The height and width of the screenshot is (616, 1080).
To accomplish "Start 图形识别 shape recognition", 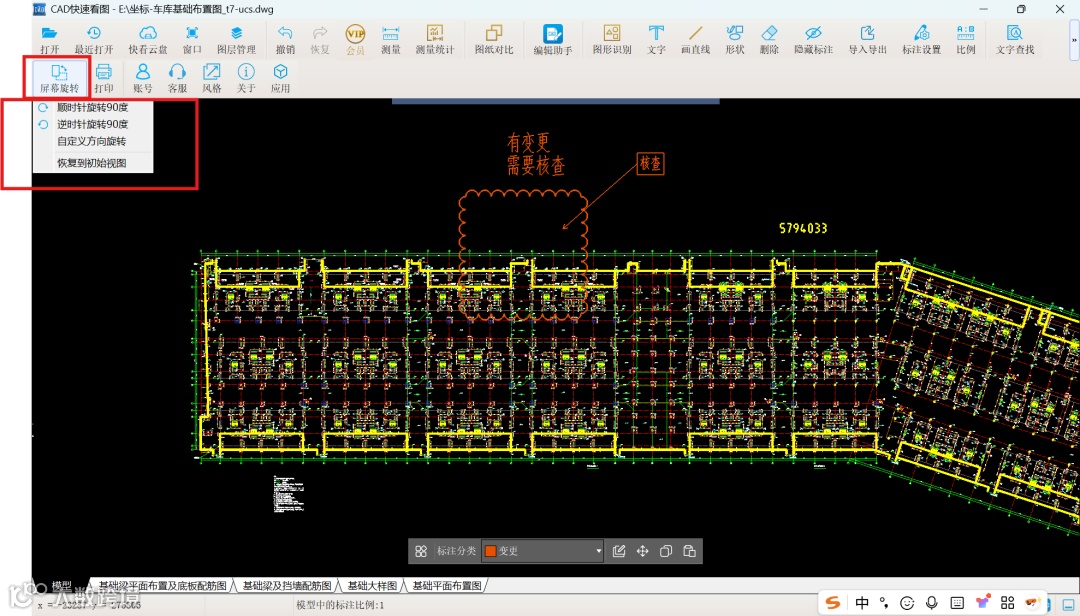I will point(612,39).
